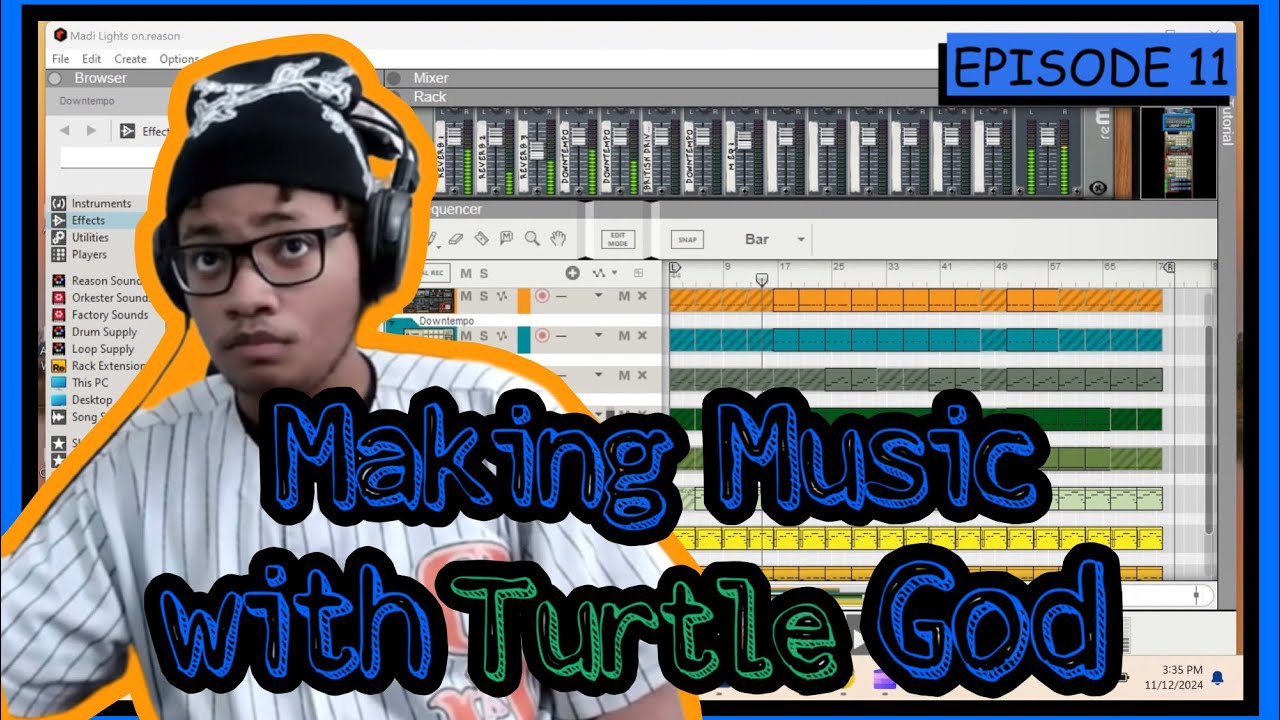Enable record on the orange track

click(x=543, y=296)
